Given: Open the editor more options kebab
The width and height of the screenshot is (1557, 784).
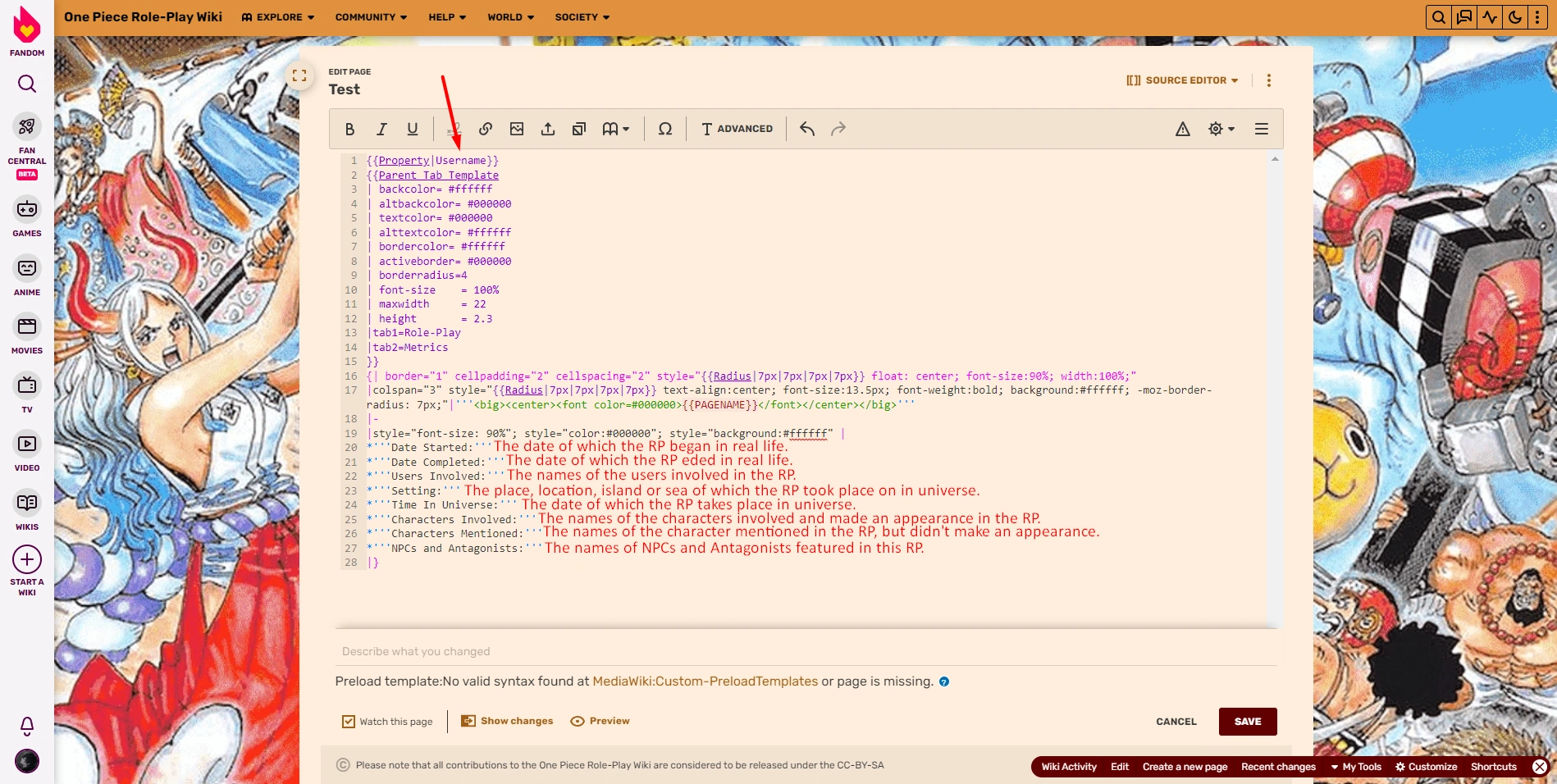Looking at the screenshot, I should click(x=1269, y=80).
